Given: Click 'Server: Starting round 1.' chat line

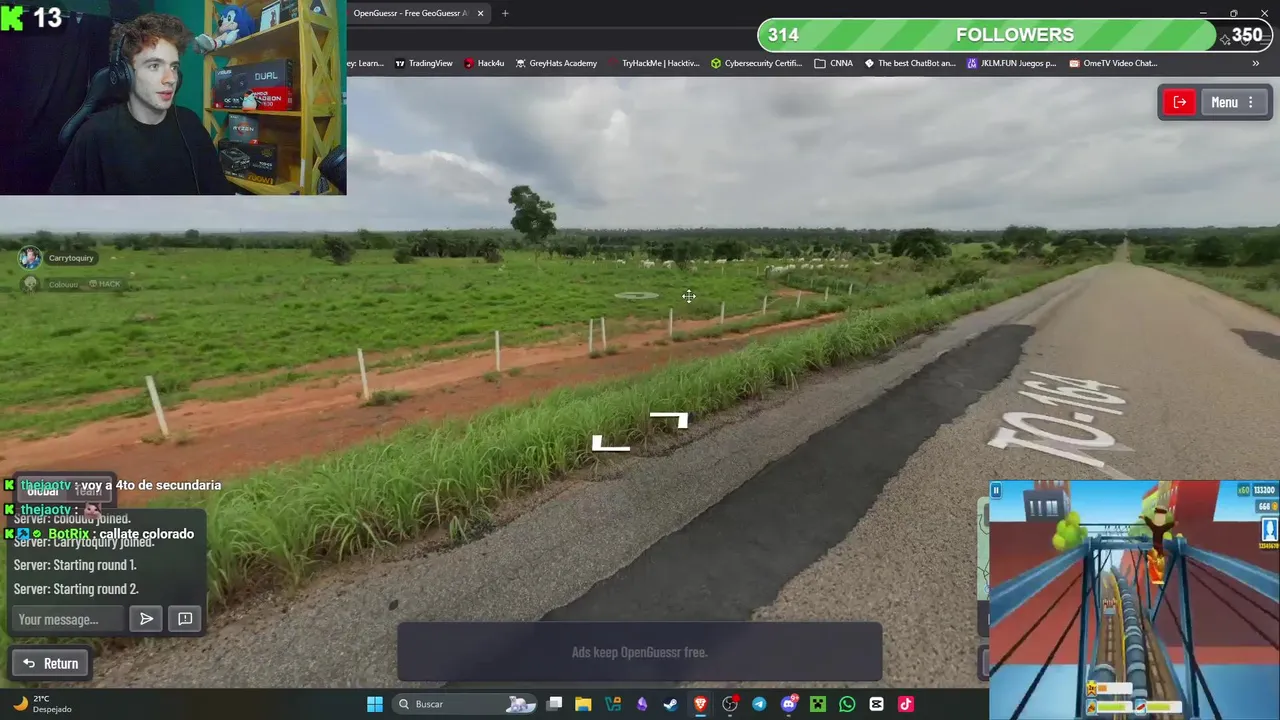Looking at the screenshot, I should [75, 565].
